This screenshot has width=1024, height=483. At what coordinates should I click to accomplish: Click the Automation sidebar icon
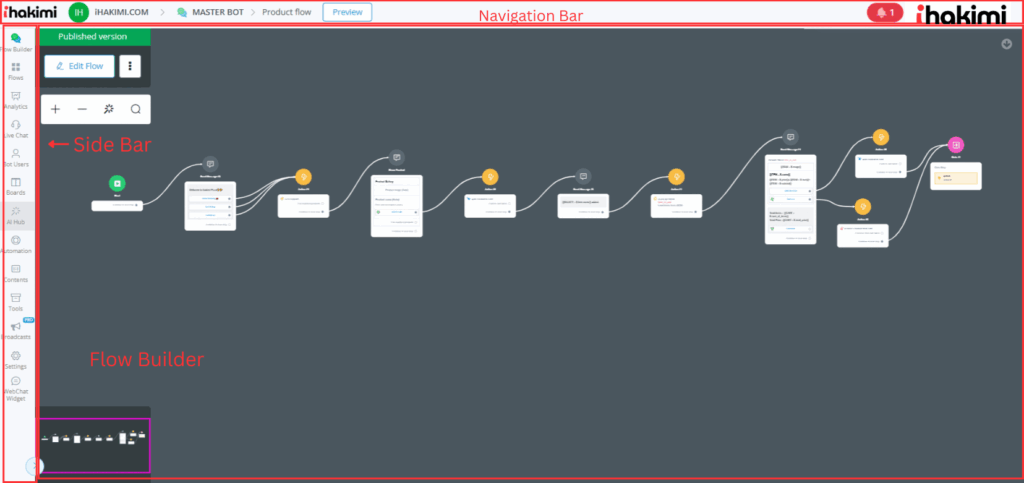pyautogui.click(x=16, y=243)
